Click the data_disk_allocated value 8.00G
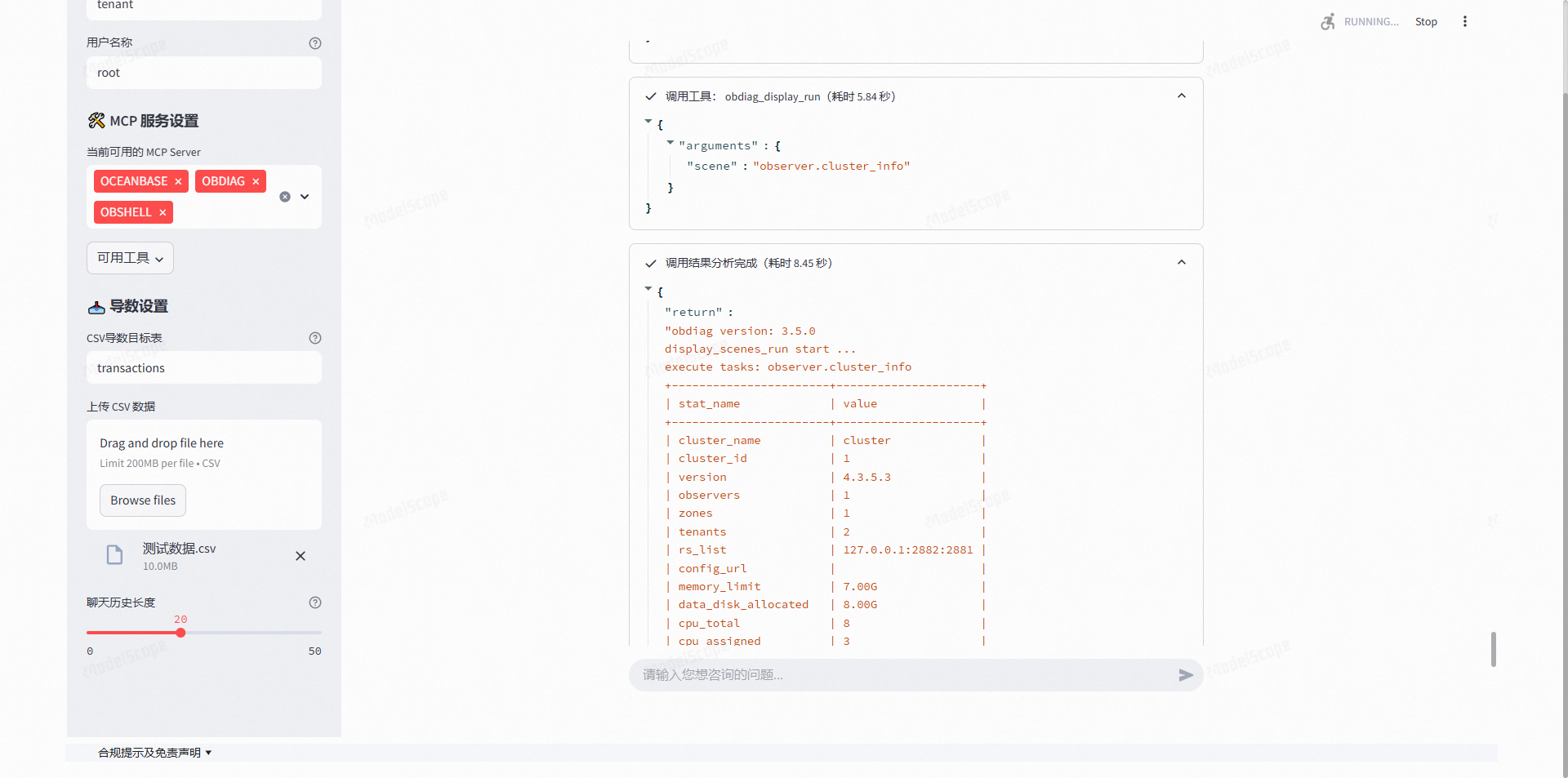1568x778 pixels. click(x=860, y=605)
